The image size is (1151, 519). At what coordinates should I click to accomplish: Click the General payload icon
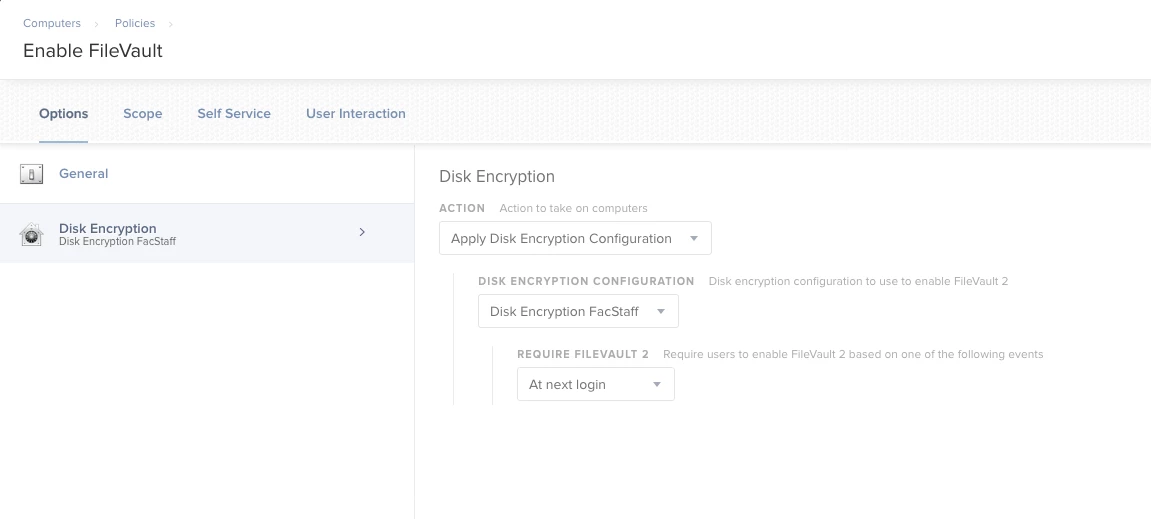(31, 175)
